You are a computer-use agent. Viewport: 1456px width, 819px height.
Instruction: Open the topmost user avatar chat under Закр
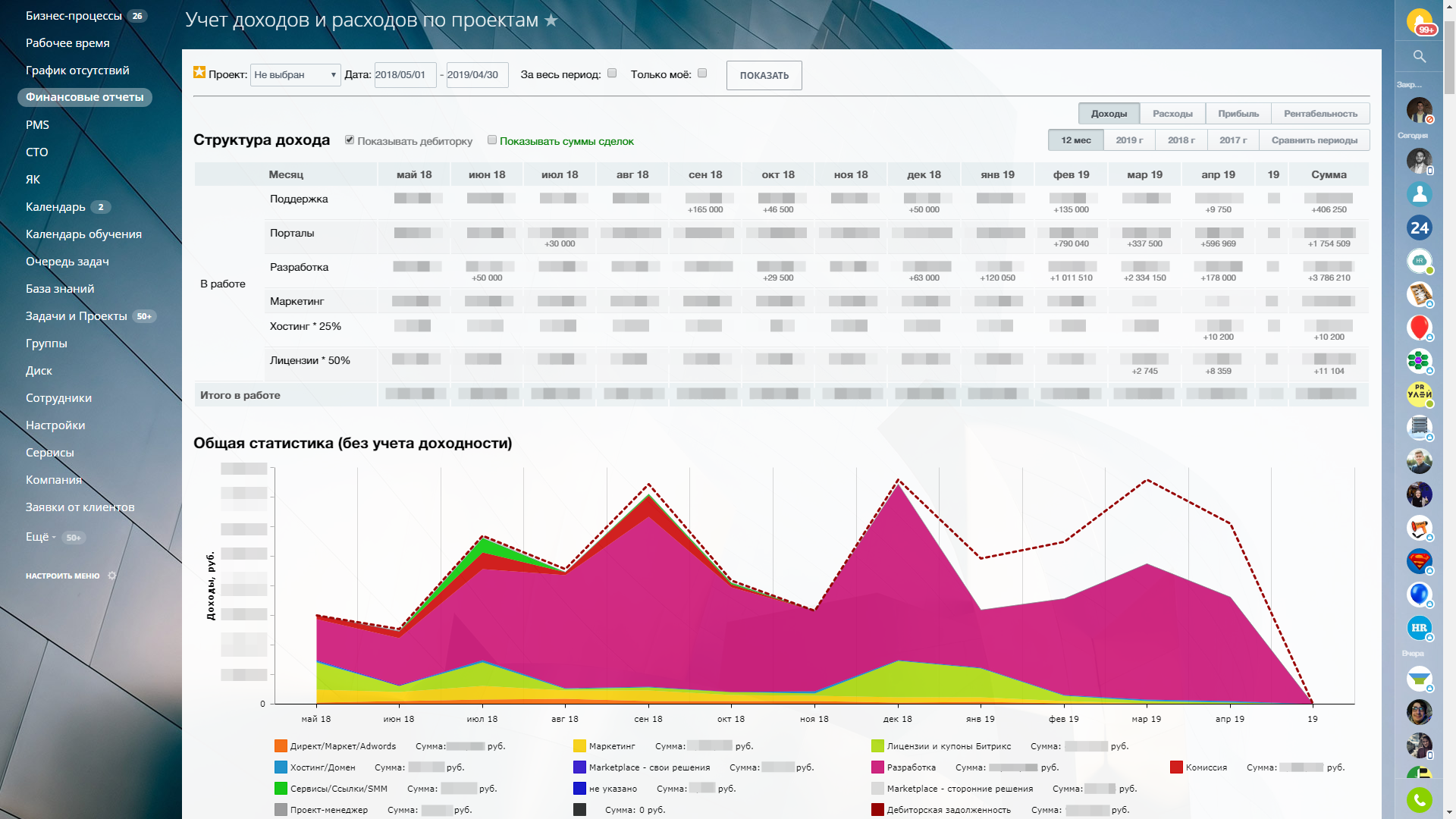(x=1419, y=110)
